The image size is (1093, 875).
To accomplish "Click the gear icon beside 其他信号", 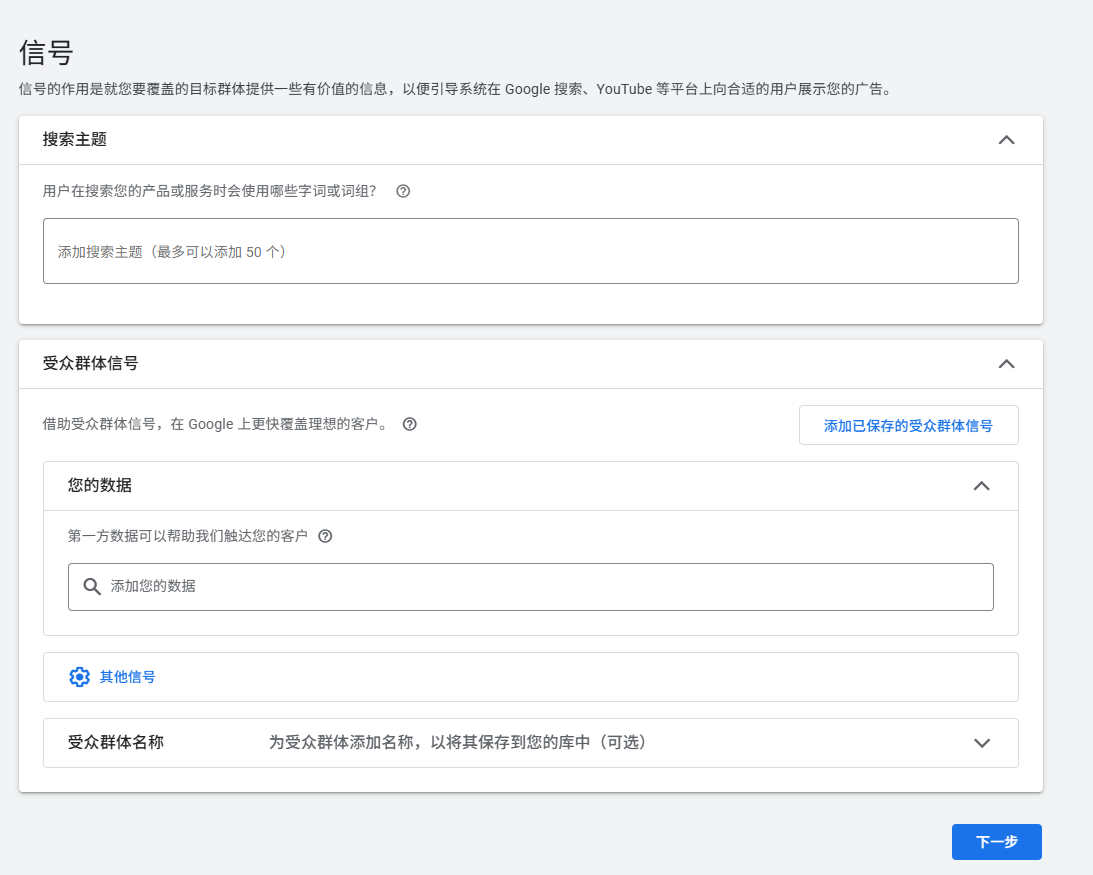I will click(x=79, y=677).
